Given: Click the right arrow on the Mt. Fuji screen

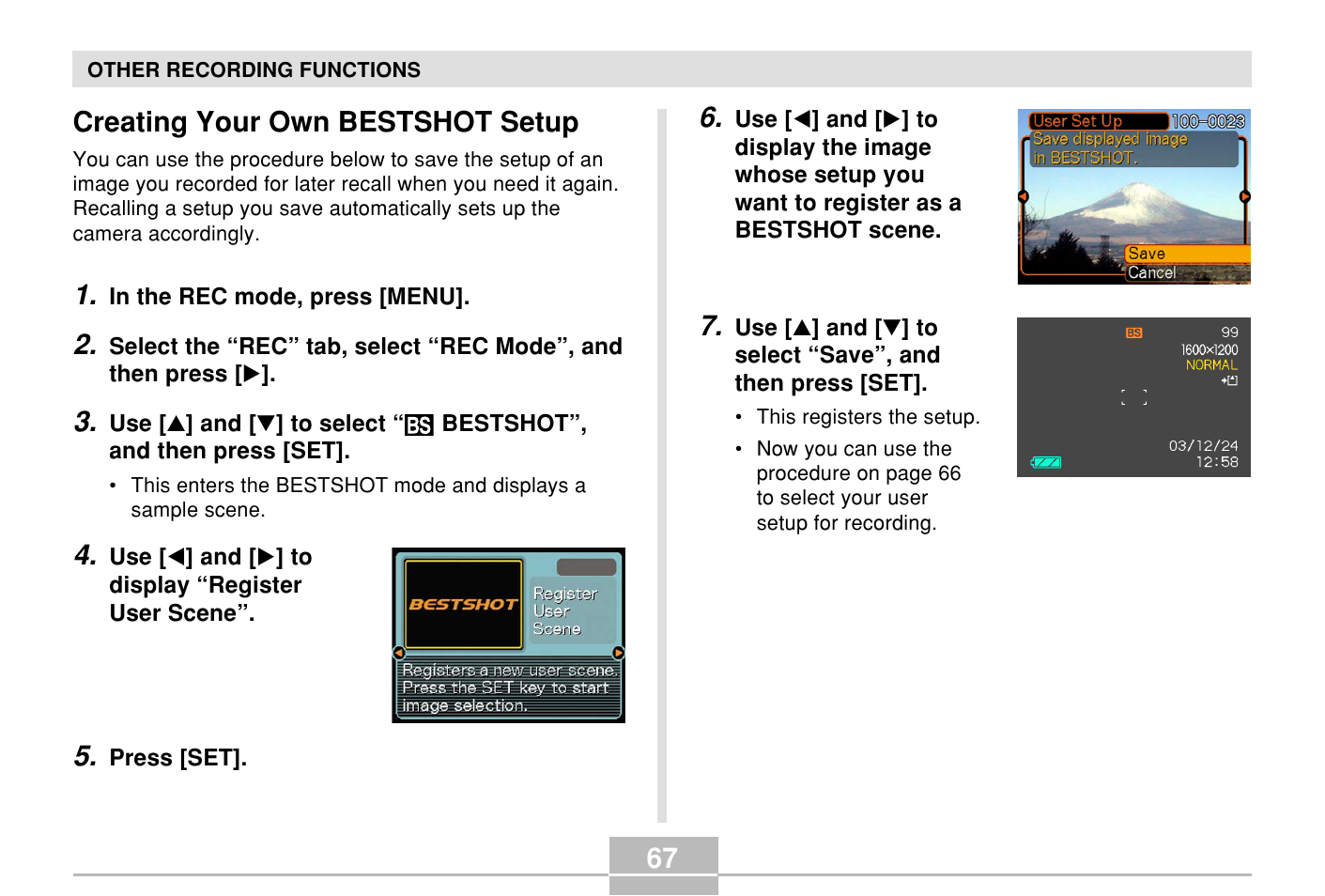Looking at the screenshot, I should pos(1245,196).
